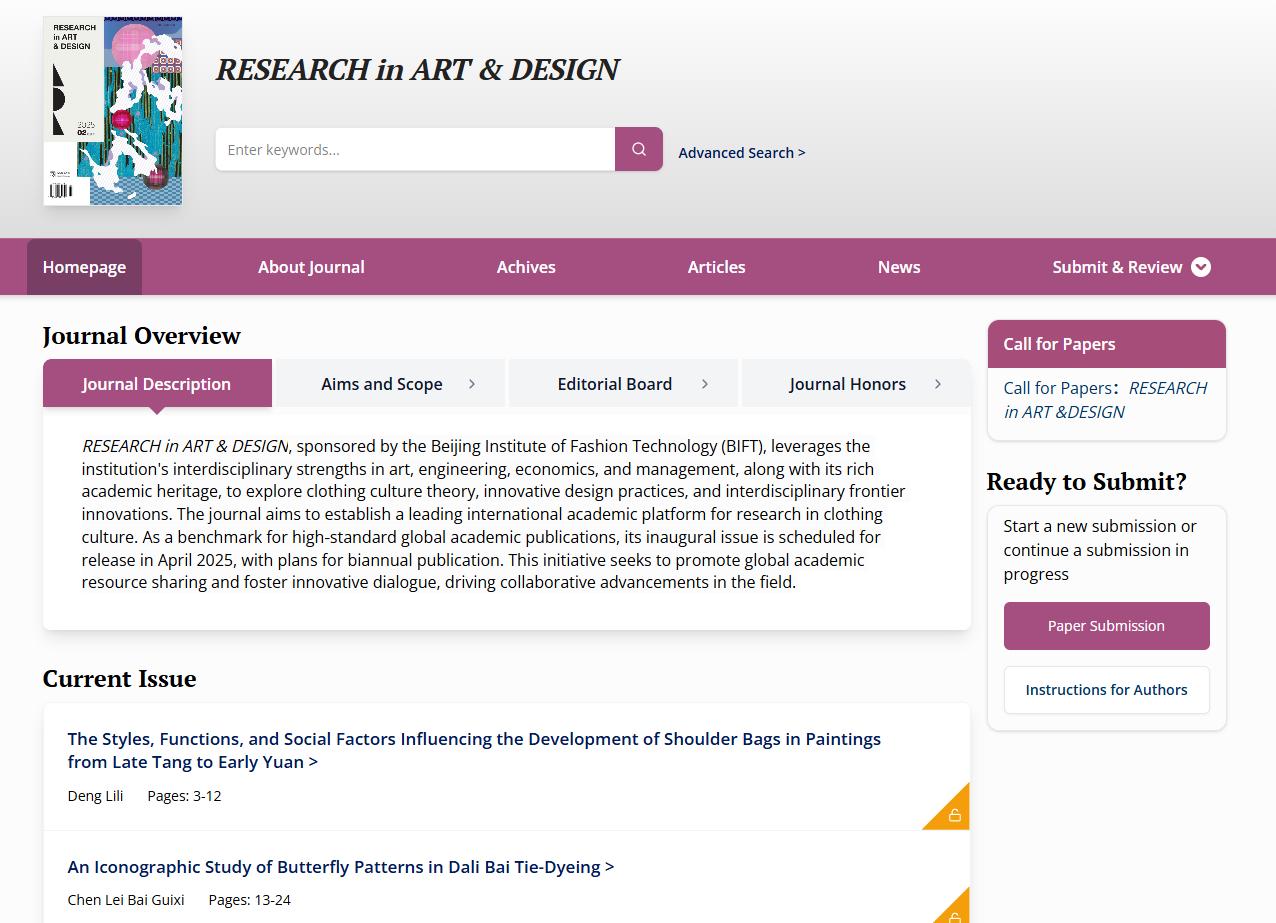Open the Call for Papers RESEARCH in ART &DESIGN link
This screenshot has width=1276, height=923.
click(x=1105, y=400)
